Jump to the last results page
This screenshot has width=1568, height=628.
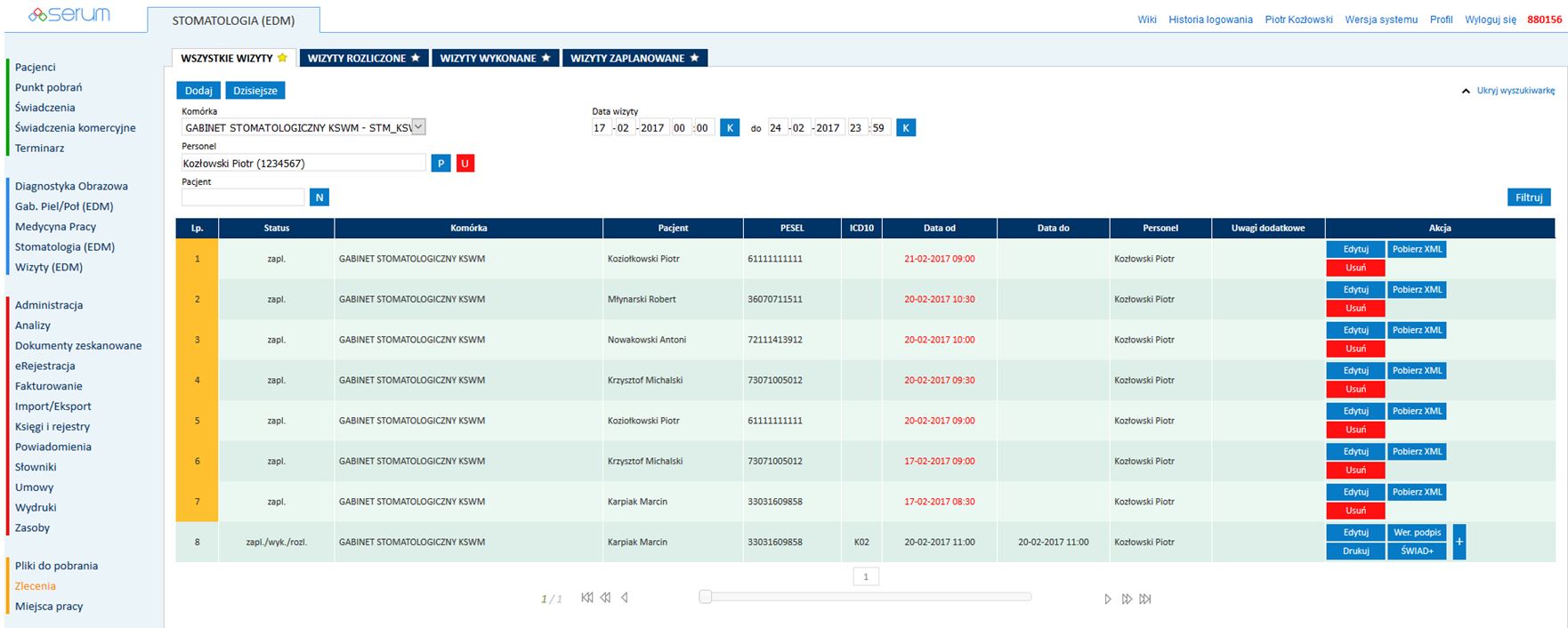tap(1145, 600)
